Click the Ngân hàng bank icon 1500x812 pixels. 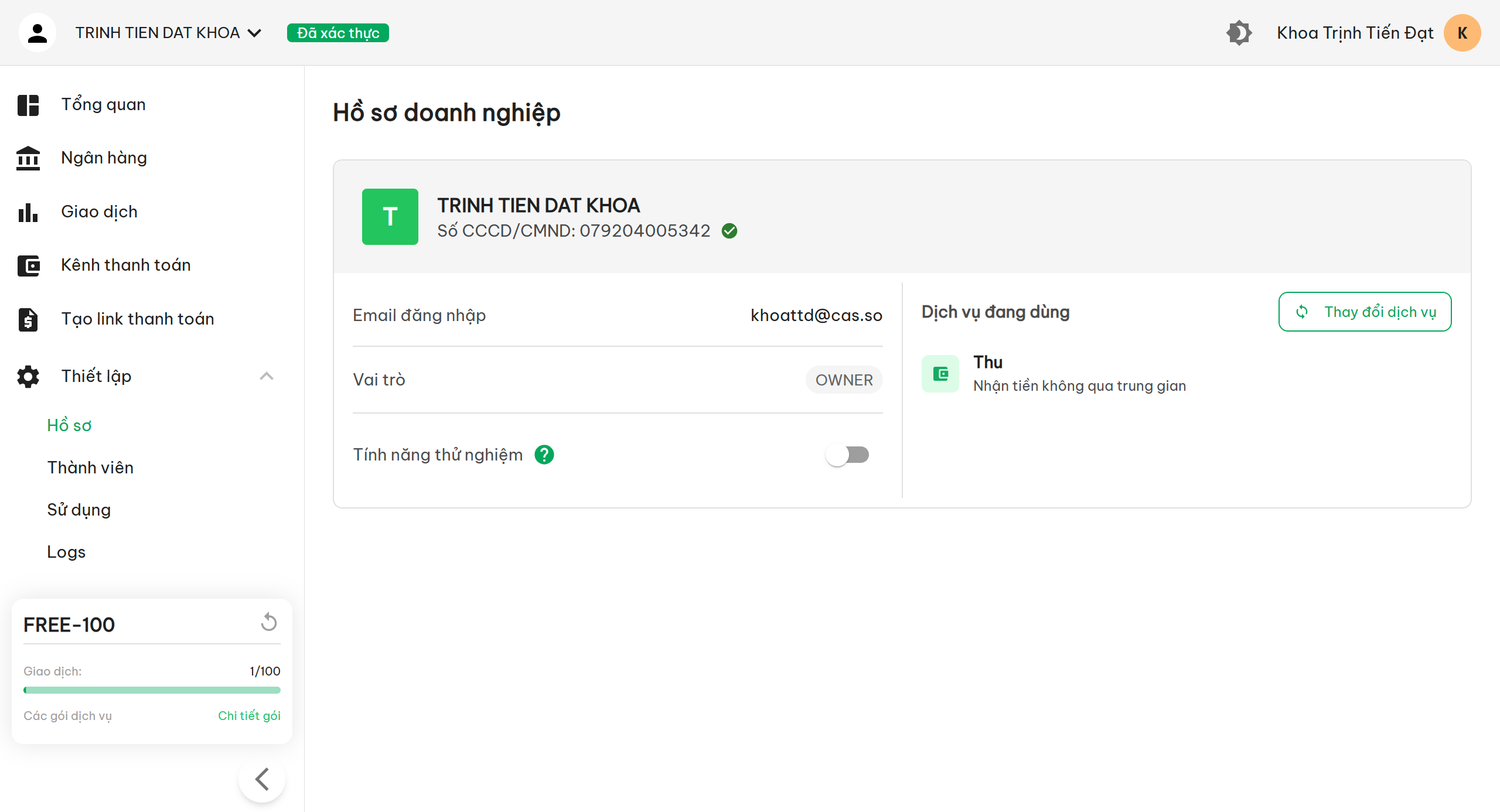tap(28, 158)
